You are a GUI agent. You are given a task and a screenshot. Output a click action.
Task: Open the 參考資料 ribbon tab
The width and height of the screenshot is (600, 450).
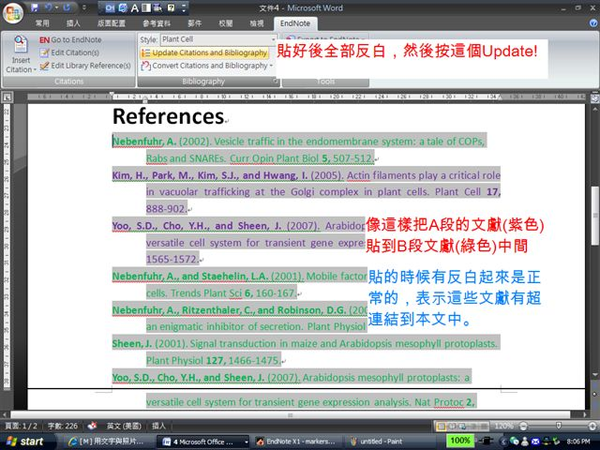[157, 23]
